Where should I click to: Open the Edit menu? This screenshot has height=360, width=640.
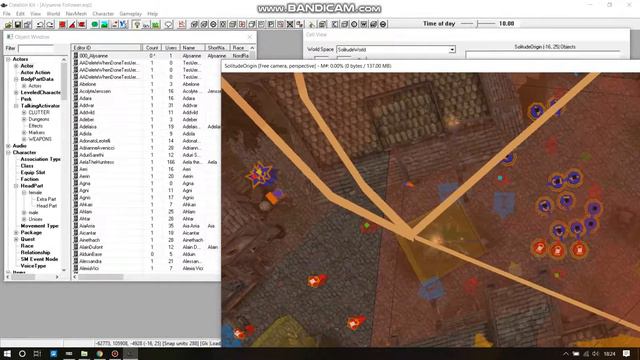(x=20, y=13)
